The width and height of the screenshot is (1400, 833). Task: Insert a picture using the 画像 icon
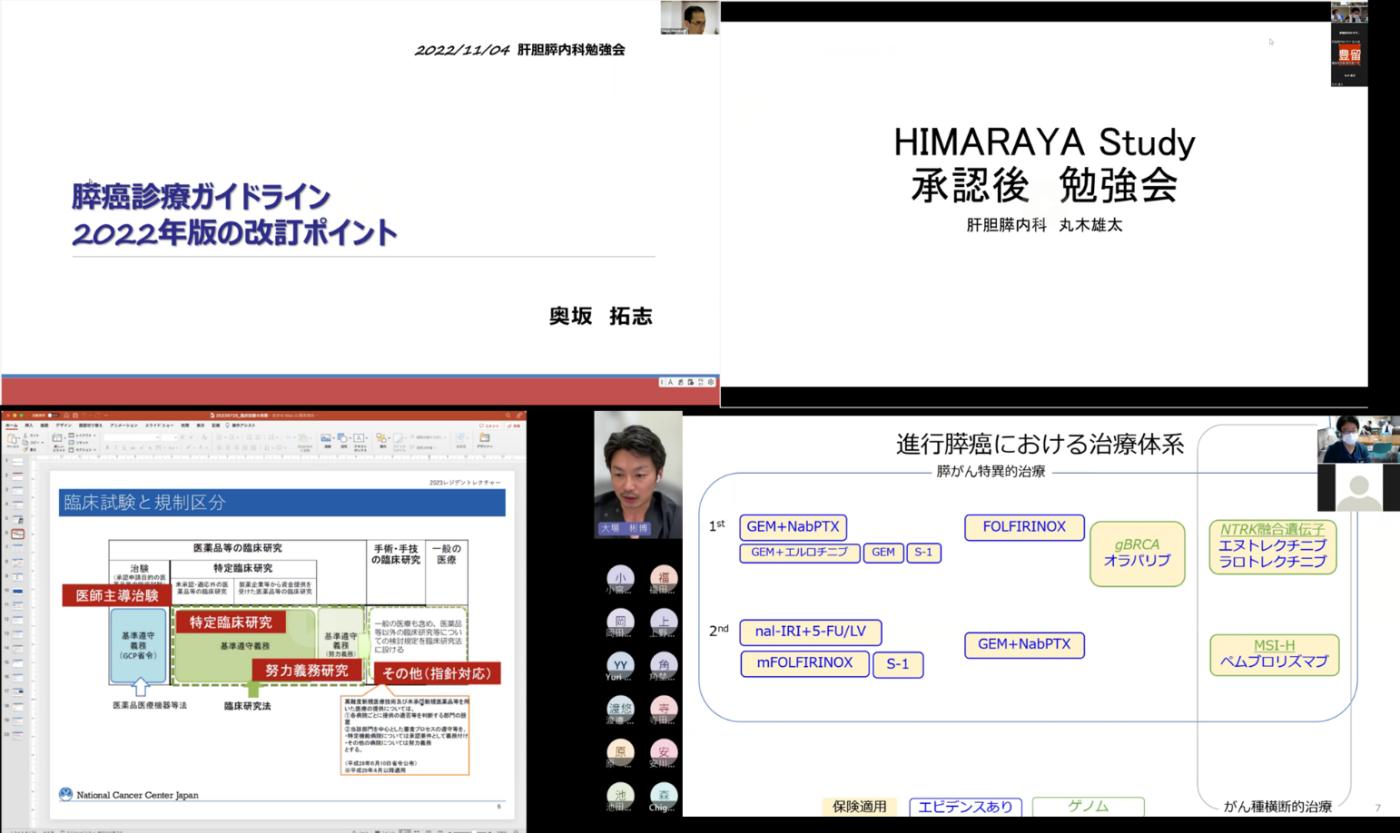point(326,439)
